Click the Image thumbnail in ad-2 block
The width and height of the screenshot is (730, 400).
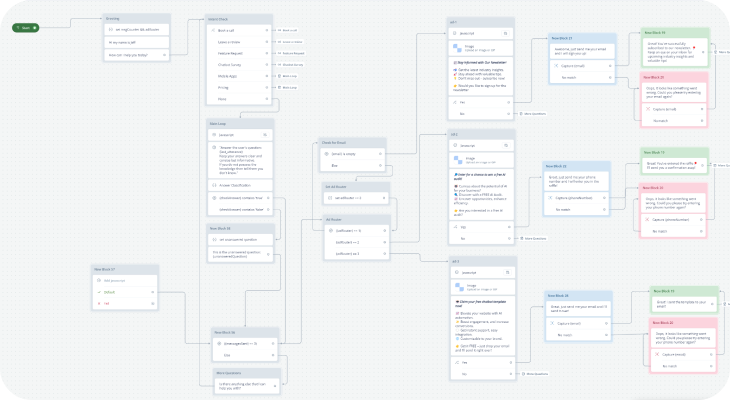(458, 160)
